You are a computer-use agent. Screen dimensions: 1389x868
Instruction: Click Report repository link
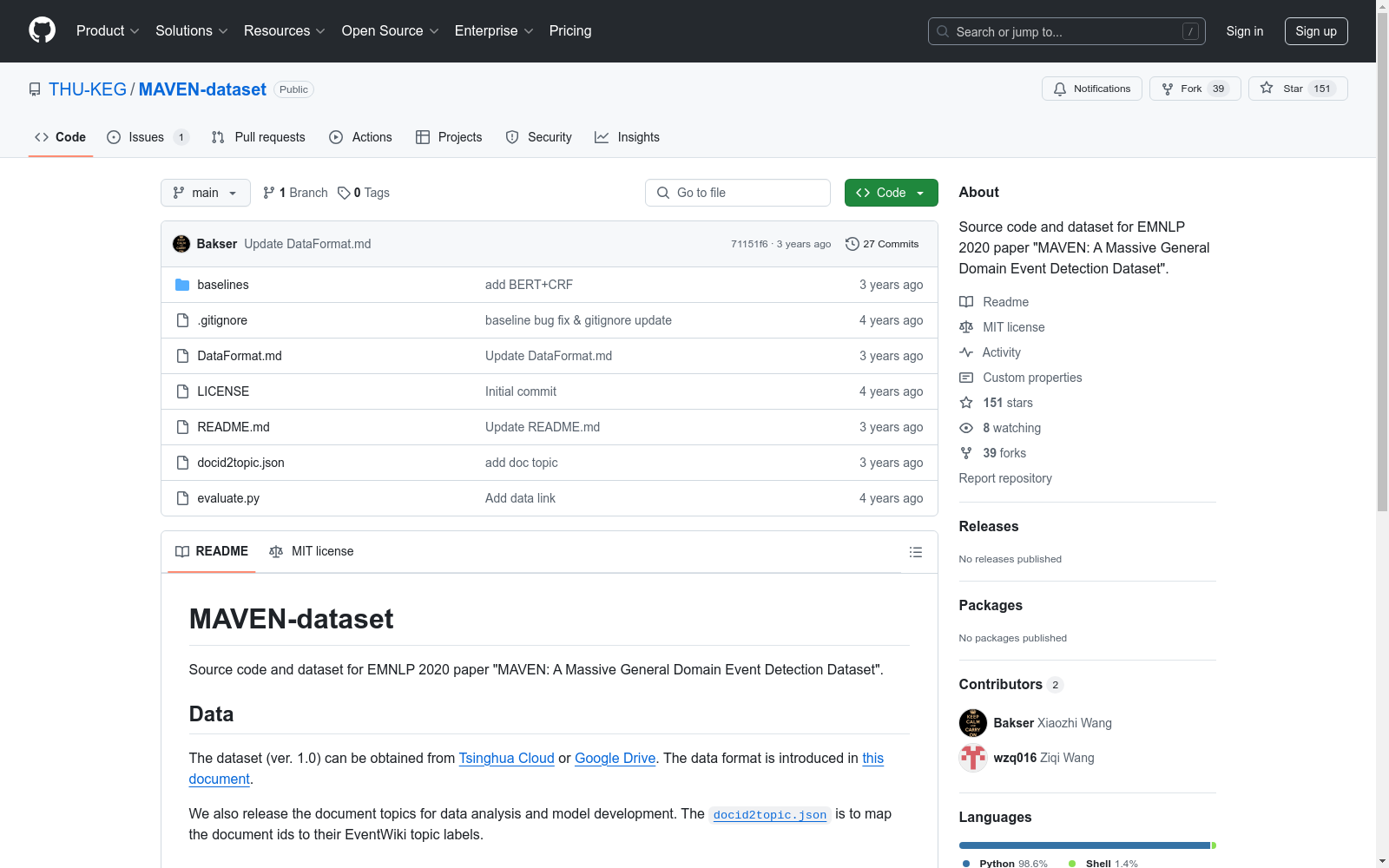click(x=1005, y=478)
